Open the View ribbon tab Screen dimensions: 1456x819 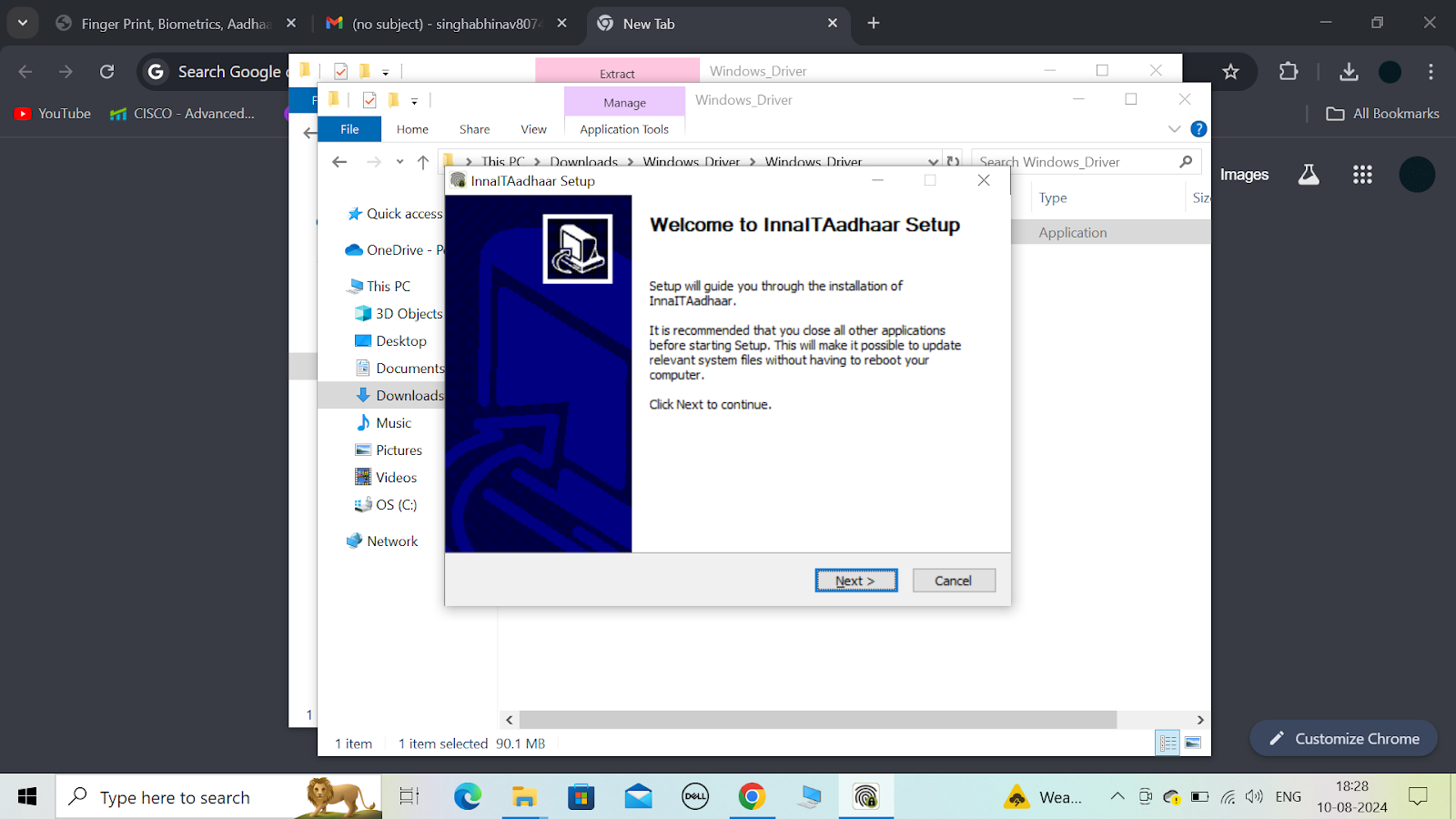(533, 129)
